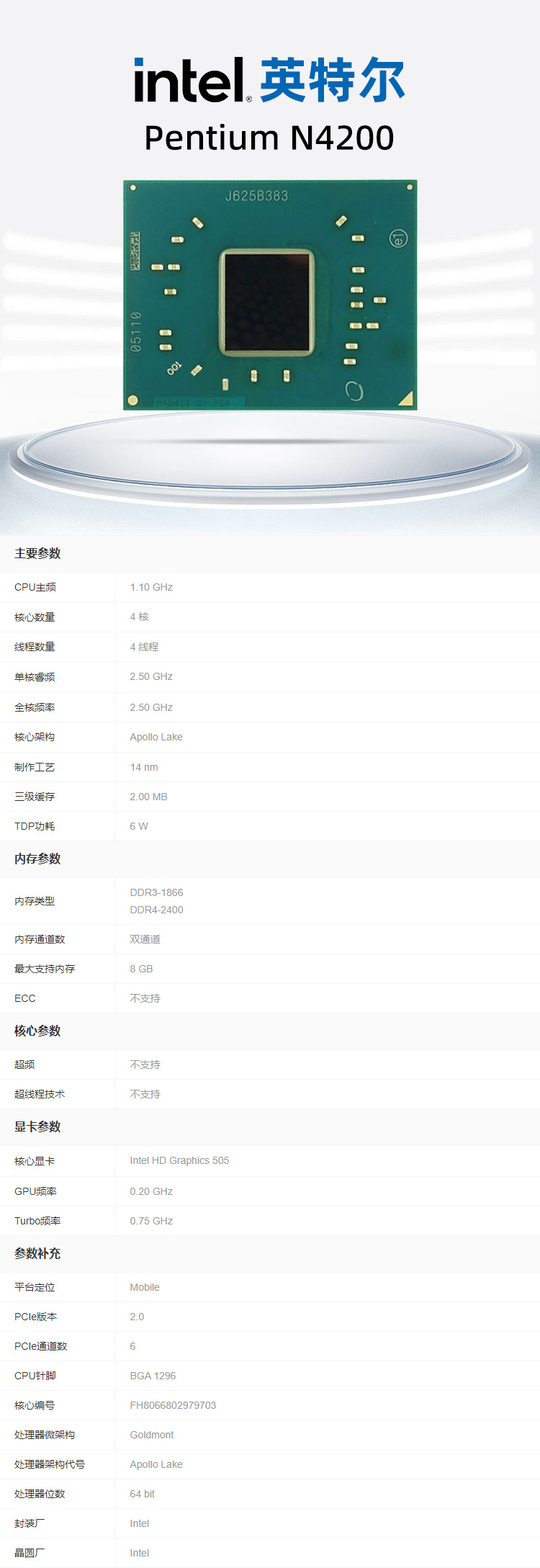The width and height of the screenshot is (540, 1568).
Task: Select the 主要参数 section header
Action: coord(37,553)
